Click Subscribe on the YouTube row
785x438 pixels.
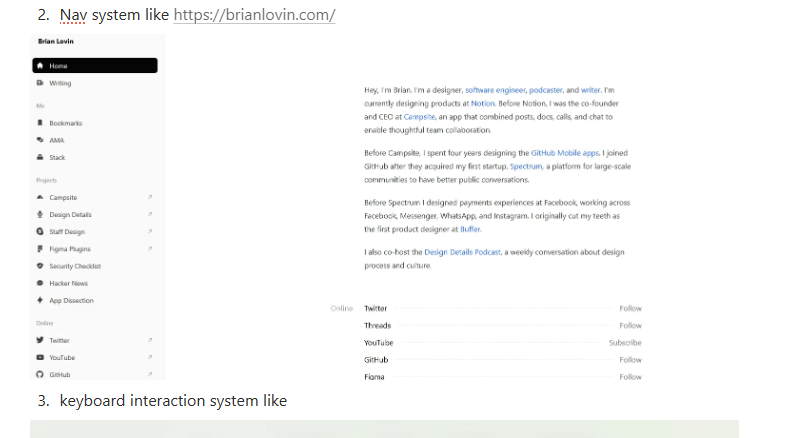(x=625, y=343)
